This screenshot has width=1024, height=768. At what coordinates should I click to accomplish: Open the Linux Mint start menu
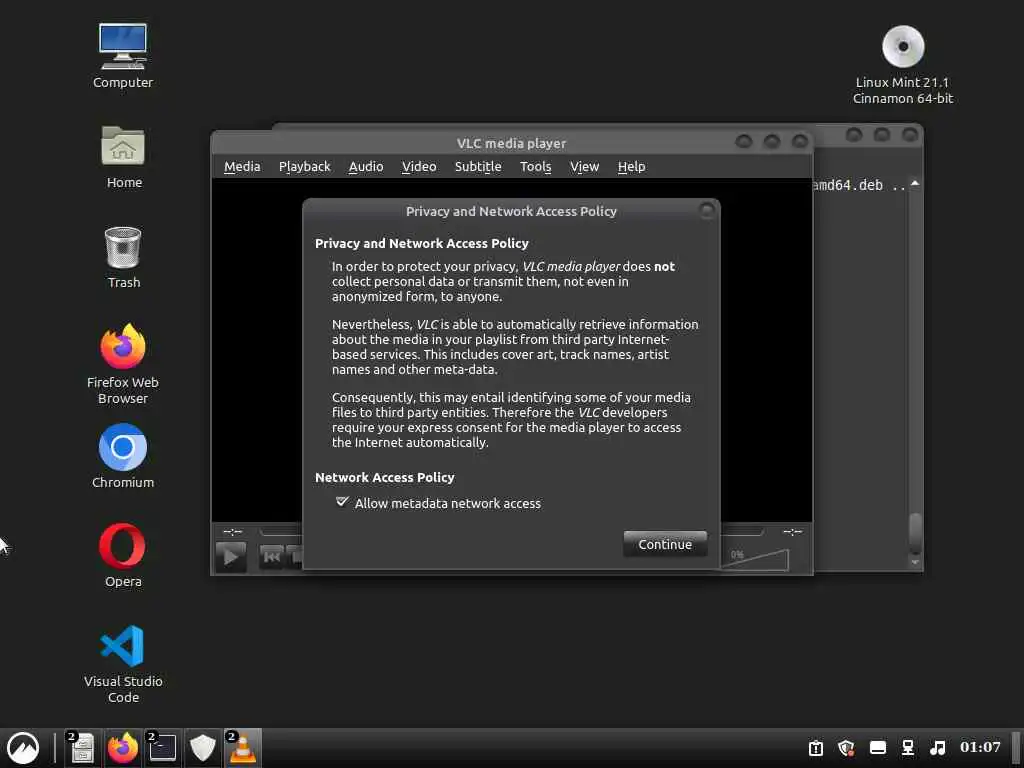(x=23, y=748)
